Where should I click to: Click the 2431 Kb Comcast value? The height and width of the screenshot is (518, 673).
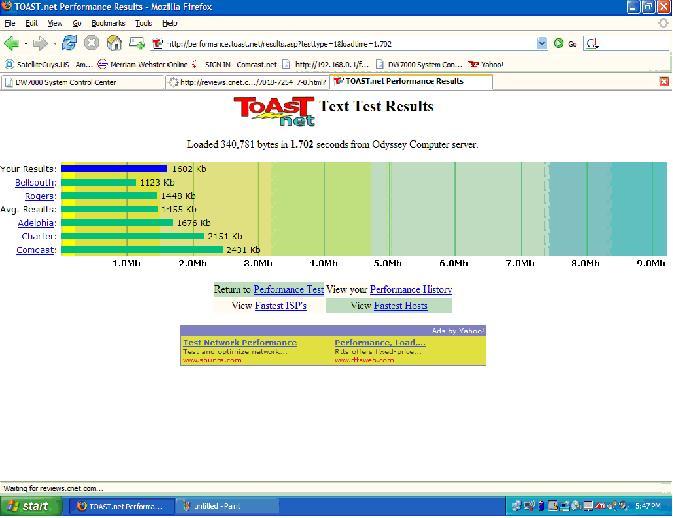pyautogui.click(x=243, y=250)
